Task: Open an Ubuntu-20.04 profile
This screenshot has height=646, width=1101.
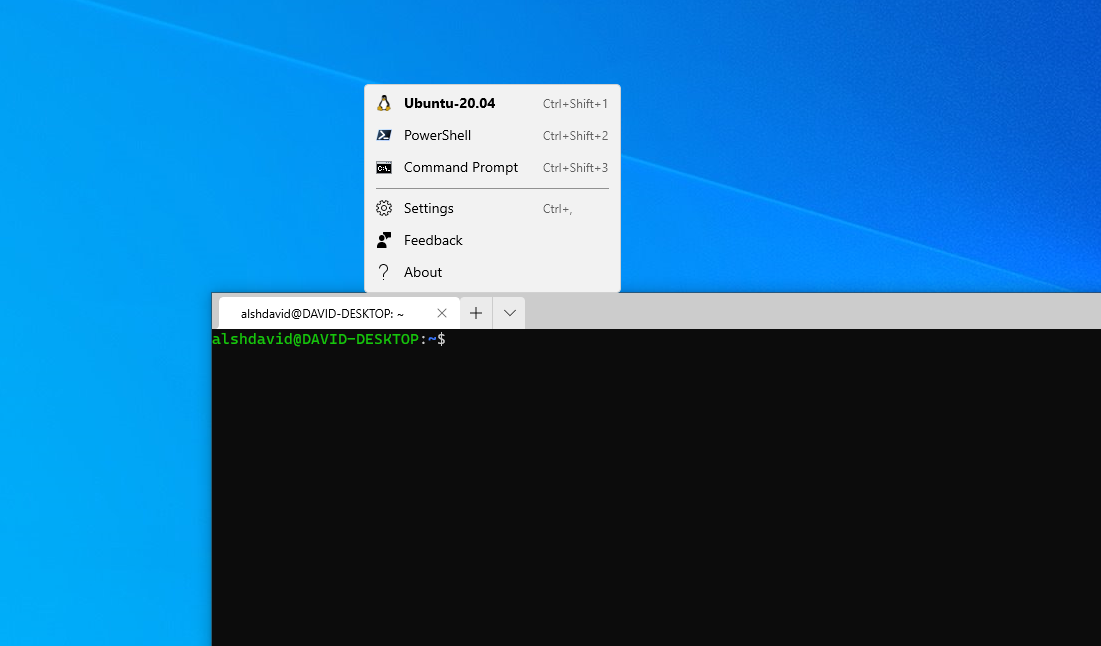Action: click(492, 103)
